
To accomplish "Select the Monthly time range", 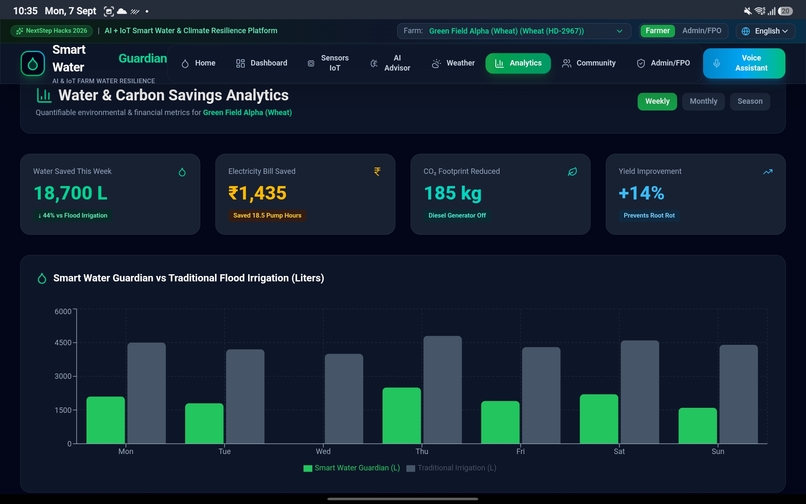I will (703, 101).
